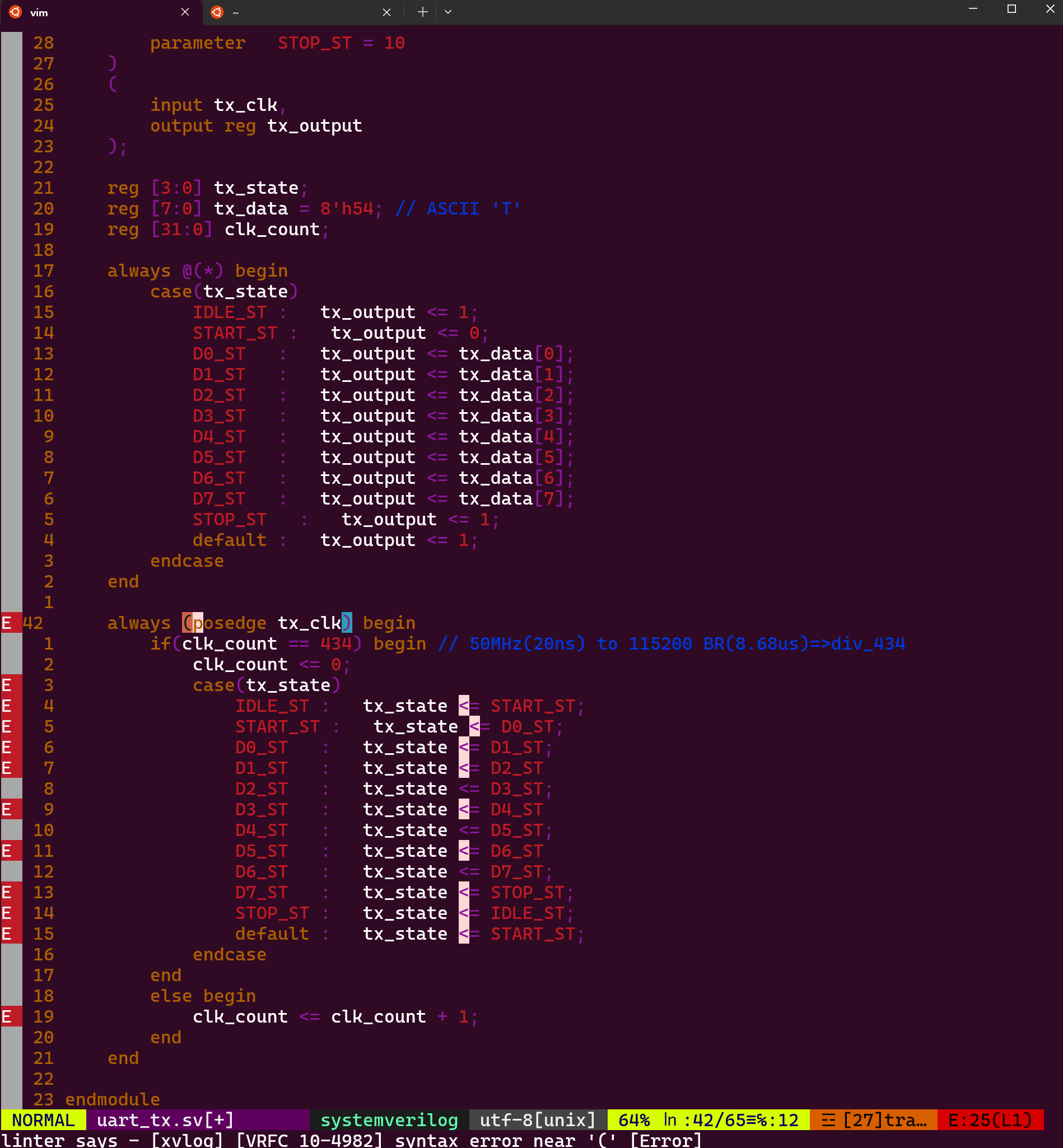Click the linter syntax error message
Screen dimensions: 1063x1148
[x=352, y=1140]
